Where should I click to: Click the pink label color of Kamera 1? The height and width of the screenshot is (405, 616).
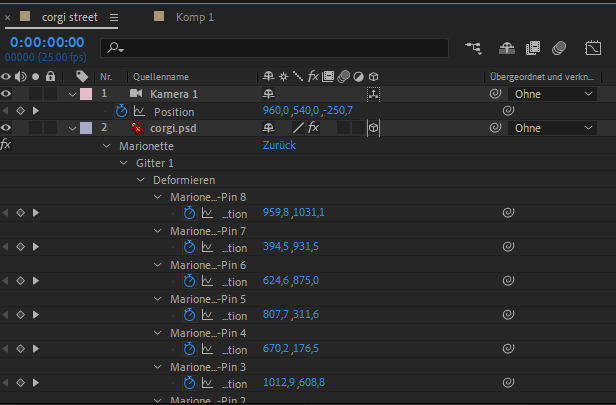coord(85,94)
